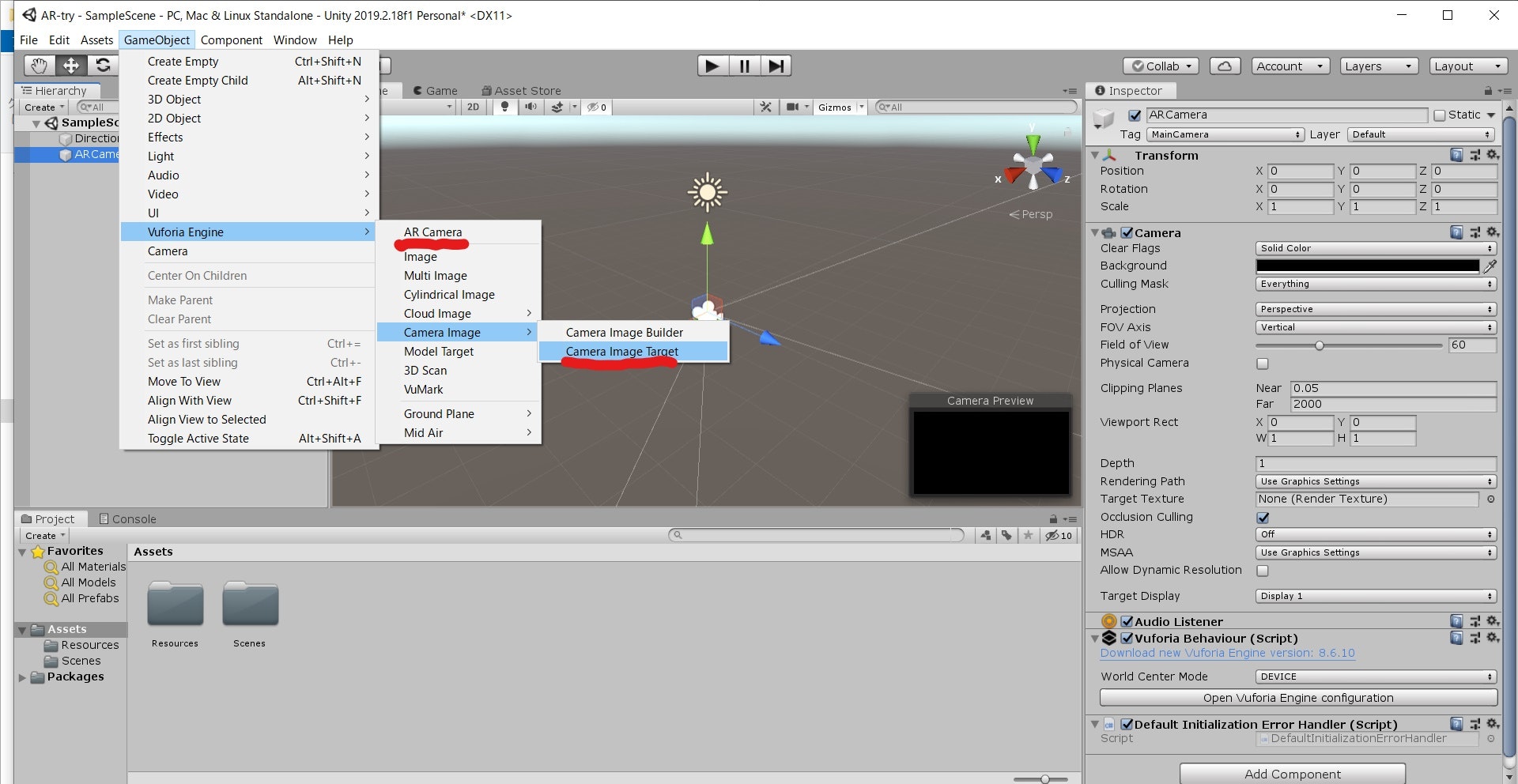Screen dimensions: 1518x784
Task: Toggle scene audio speaker icon
Action: (x=531, y=107)
